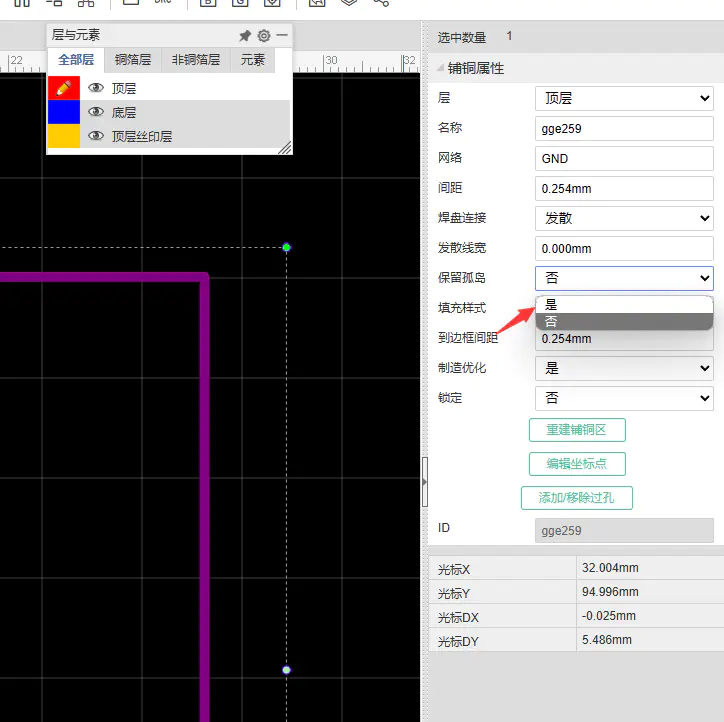The width and height of the screenshot is (724, 722).
Task: Toggle 顶层丝印层 eye icon
Action: (x=96, y=136)
